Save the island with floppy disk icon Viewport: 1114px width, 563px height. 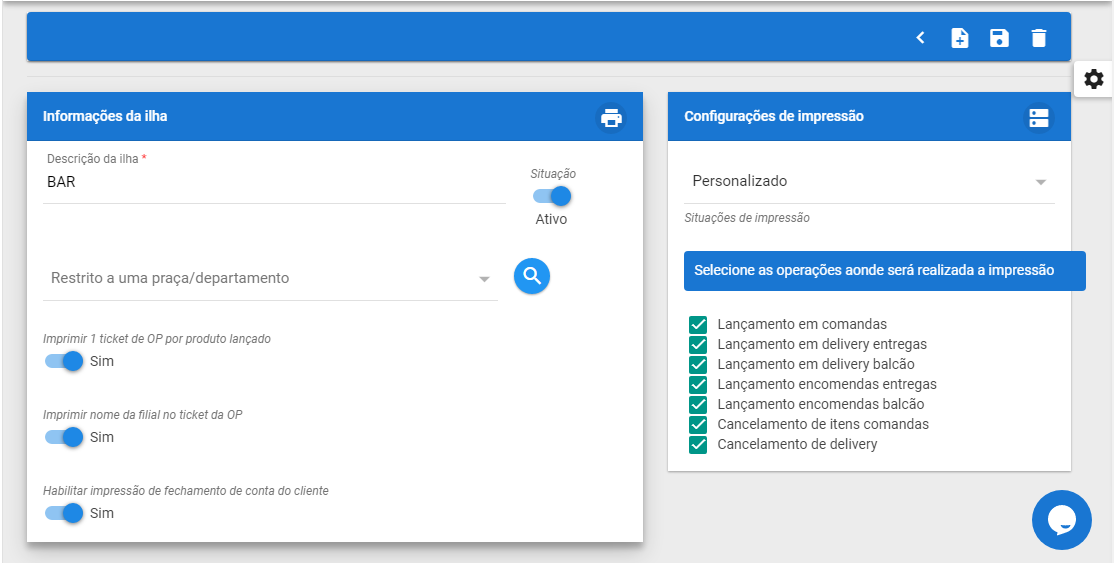point(1000,38)
